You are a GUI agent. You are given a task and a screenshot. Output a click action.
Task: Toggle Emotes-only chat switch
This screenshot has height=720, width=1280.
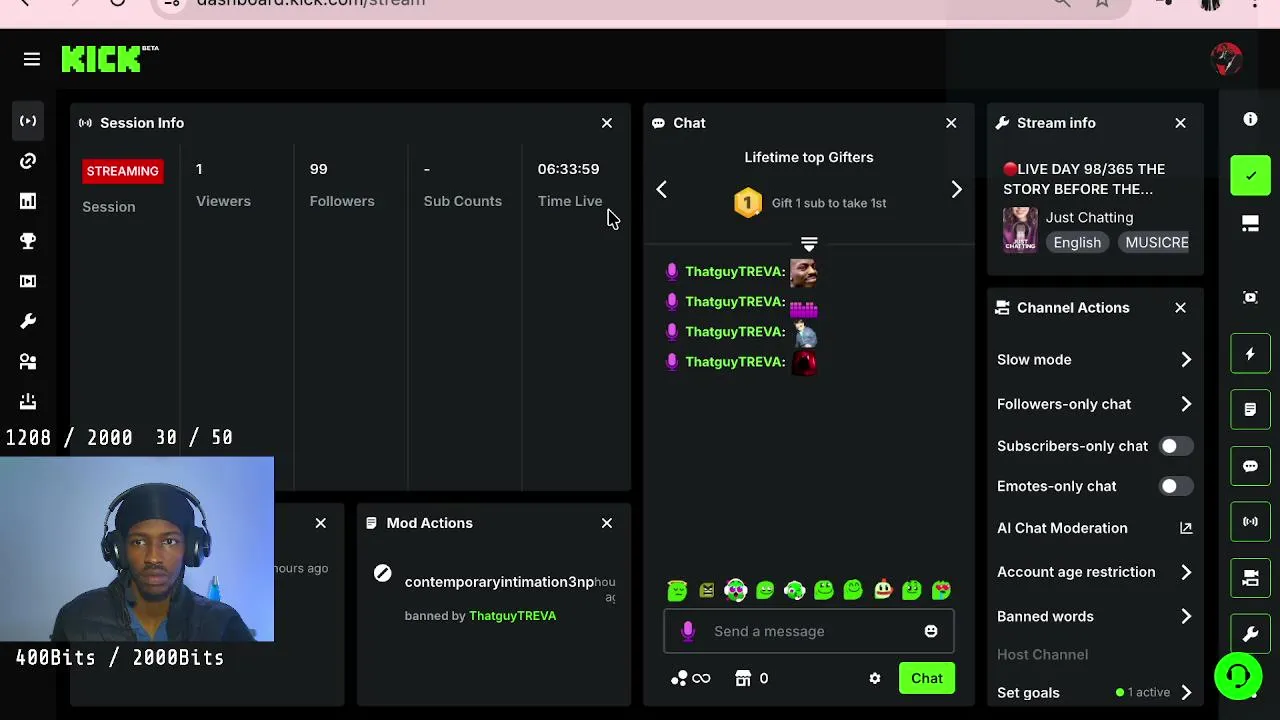point(1174,486)
